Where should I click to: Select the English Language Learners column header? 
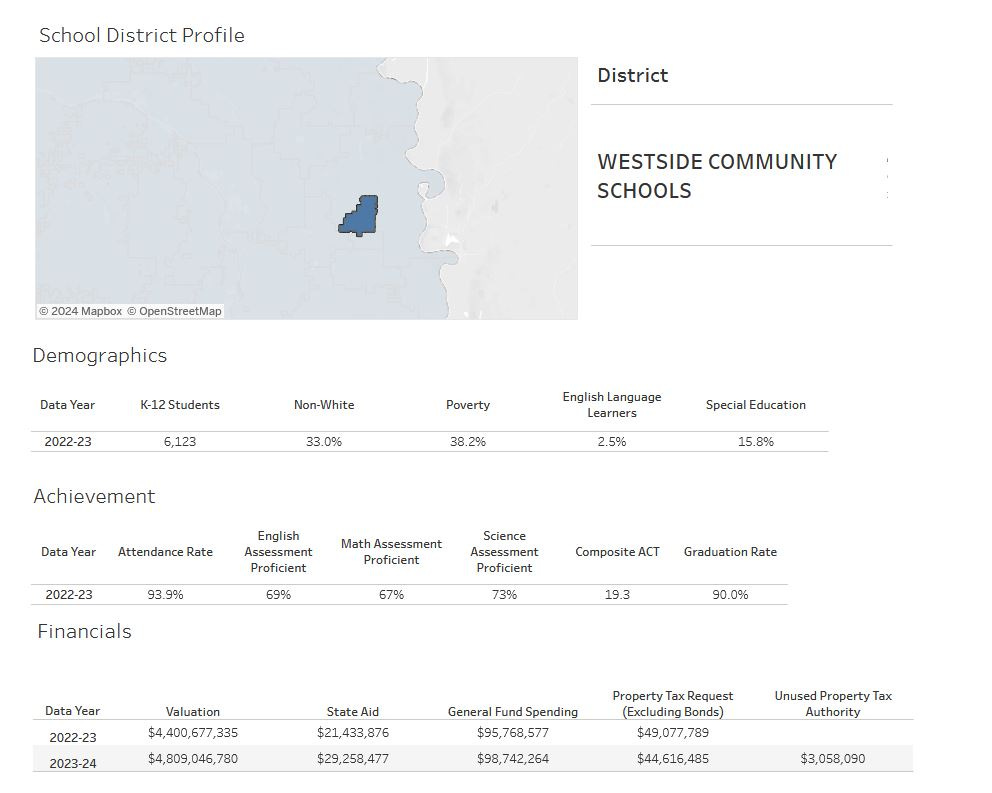tap(612, 405)
